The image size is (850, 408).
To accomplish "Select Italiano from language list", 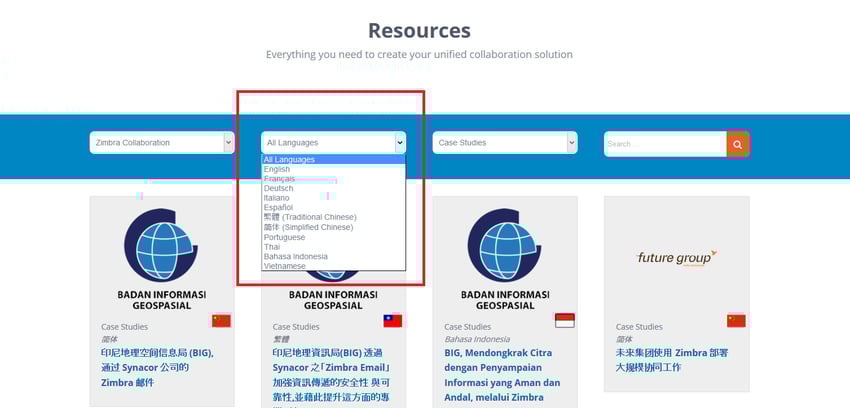I will [333, 198].
